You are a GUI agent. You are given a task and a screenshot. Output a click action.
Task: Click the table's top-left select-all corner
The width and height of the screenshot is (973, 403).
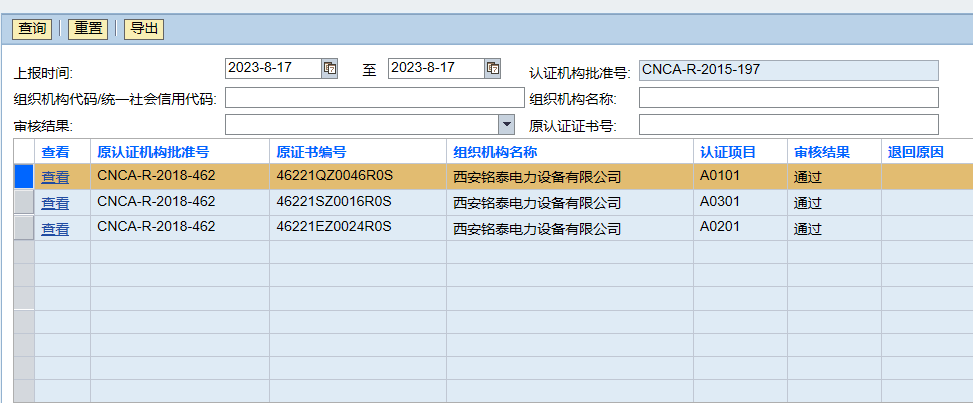[24, 152]
